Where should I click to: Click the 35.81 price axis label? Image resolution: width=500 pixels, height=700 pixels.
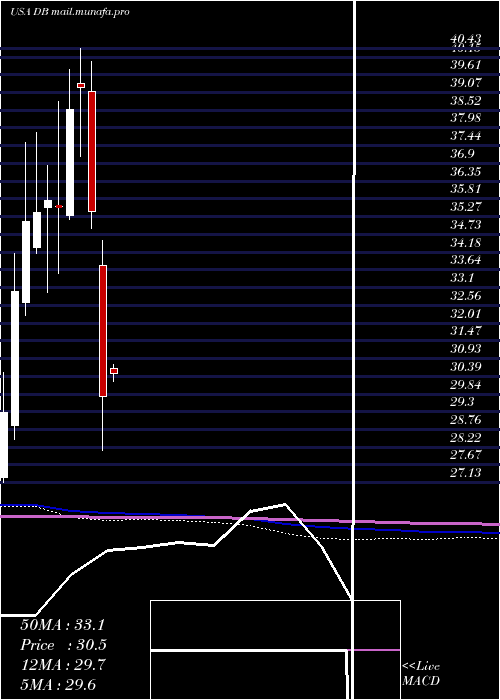(x=466, y=189)
